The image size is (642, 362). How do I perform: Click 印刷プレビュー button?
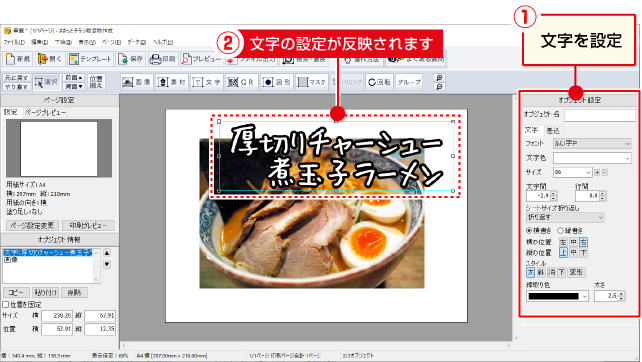(x=88, y=225)
